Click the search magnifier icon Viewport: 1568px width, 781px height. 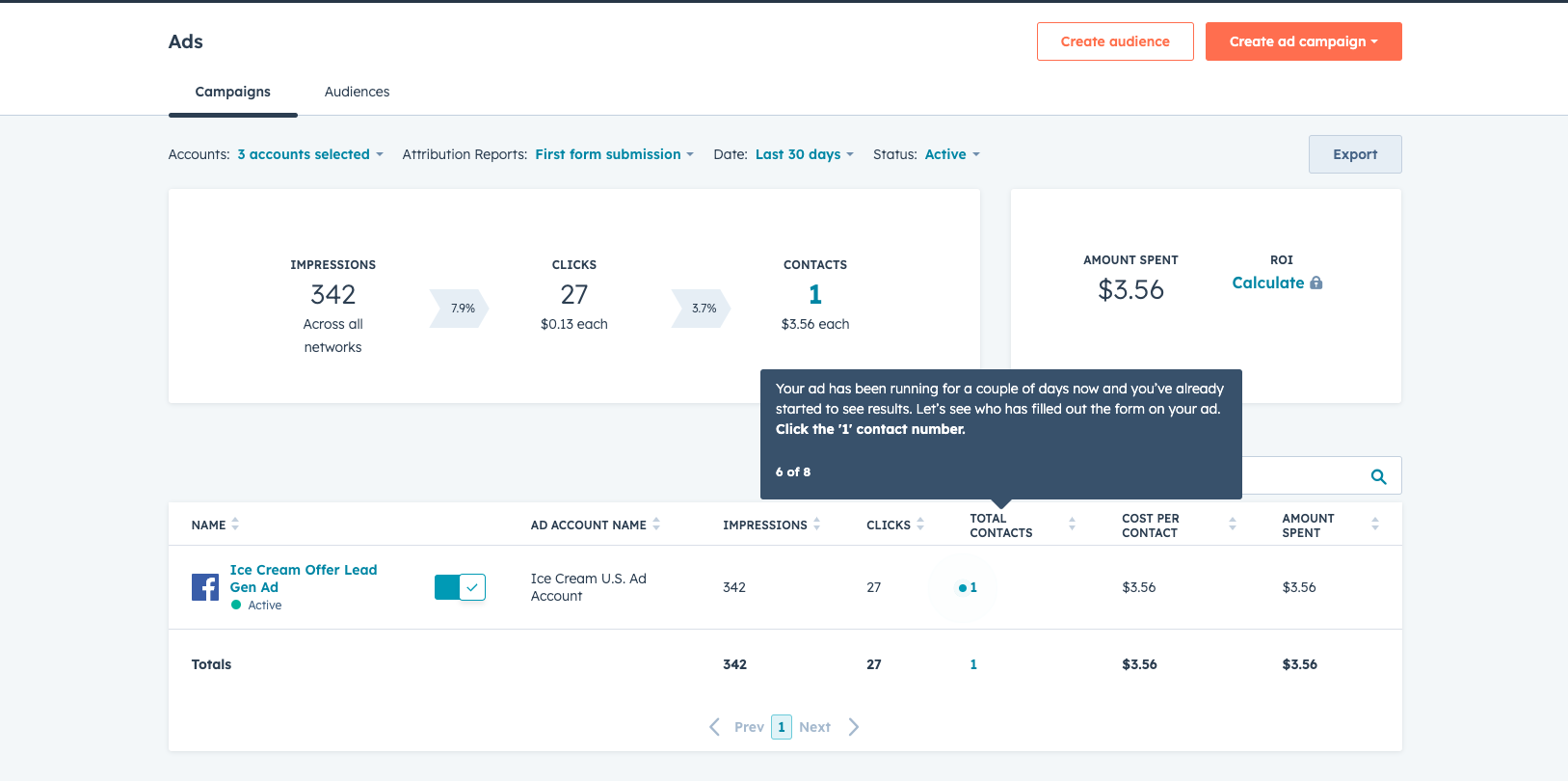[1378, 476]
